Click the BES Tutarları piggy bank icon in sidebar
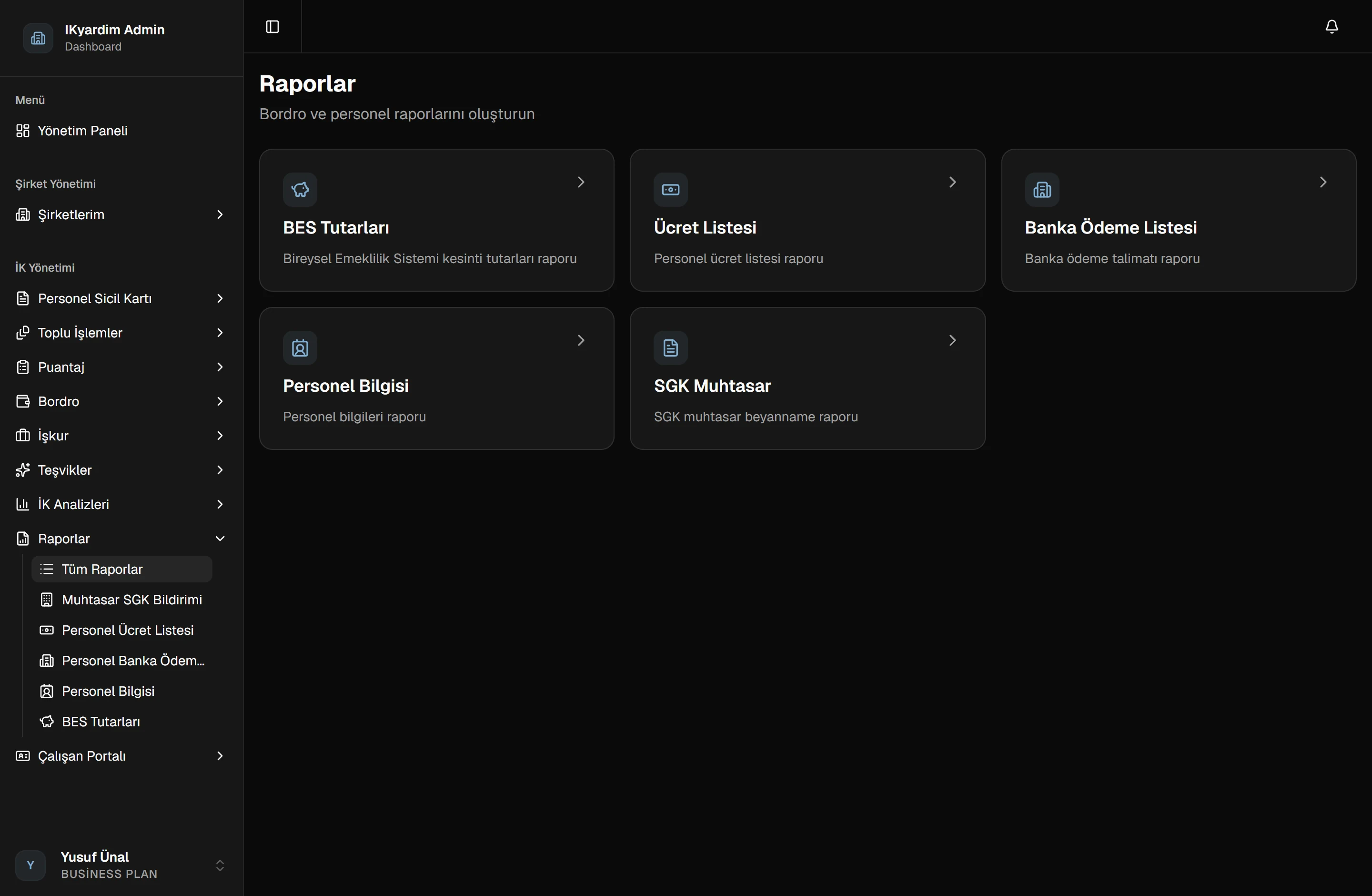The width and height of the screenshot is (1372, 896). (47, 721)
